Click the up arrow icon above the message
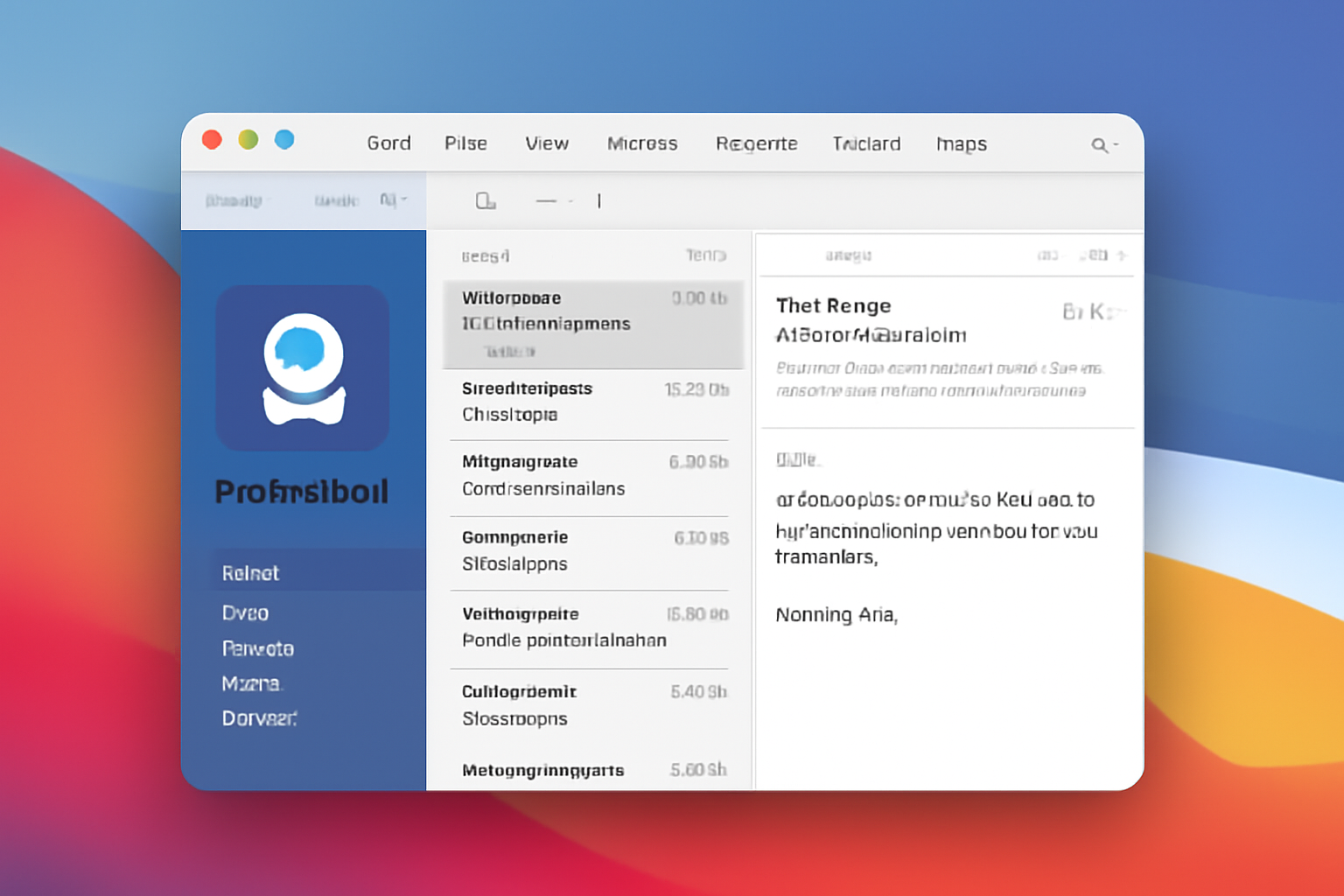Screen dimensions: 1344x896 [x=1122, y=255]
